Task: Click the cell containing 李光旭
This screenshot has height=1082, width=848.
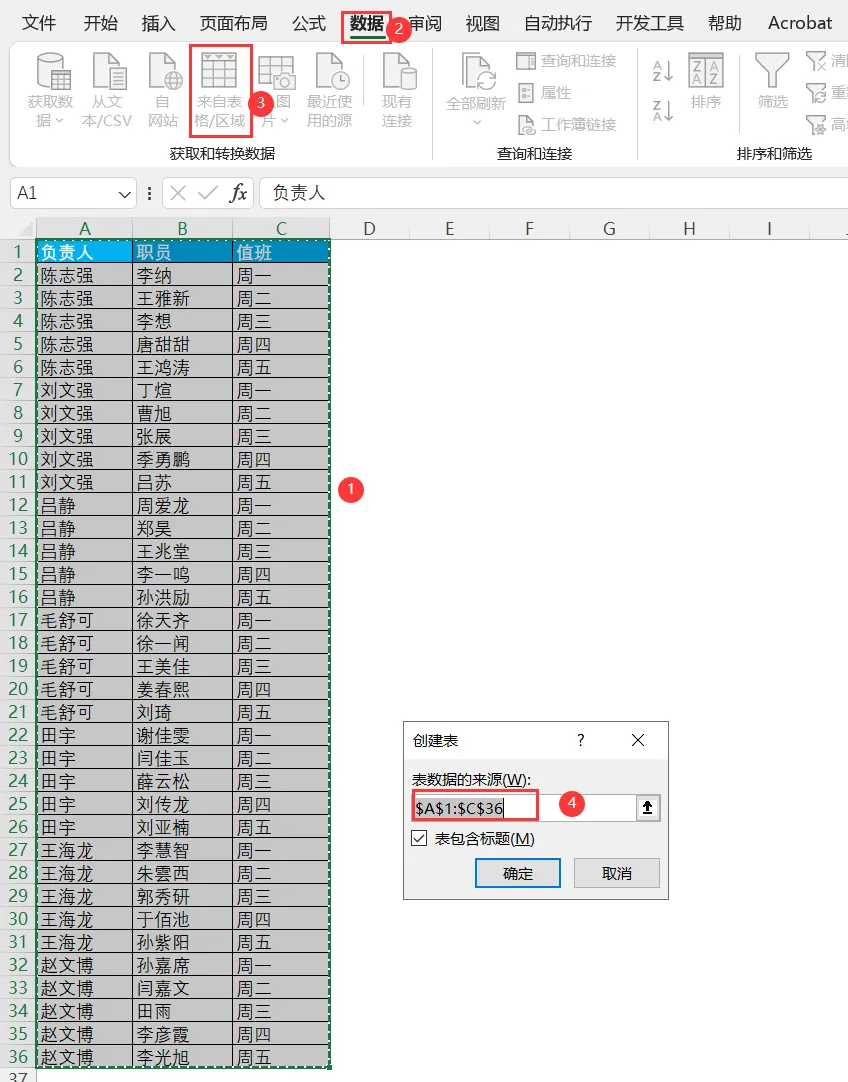Action: [182, 1056]
